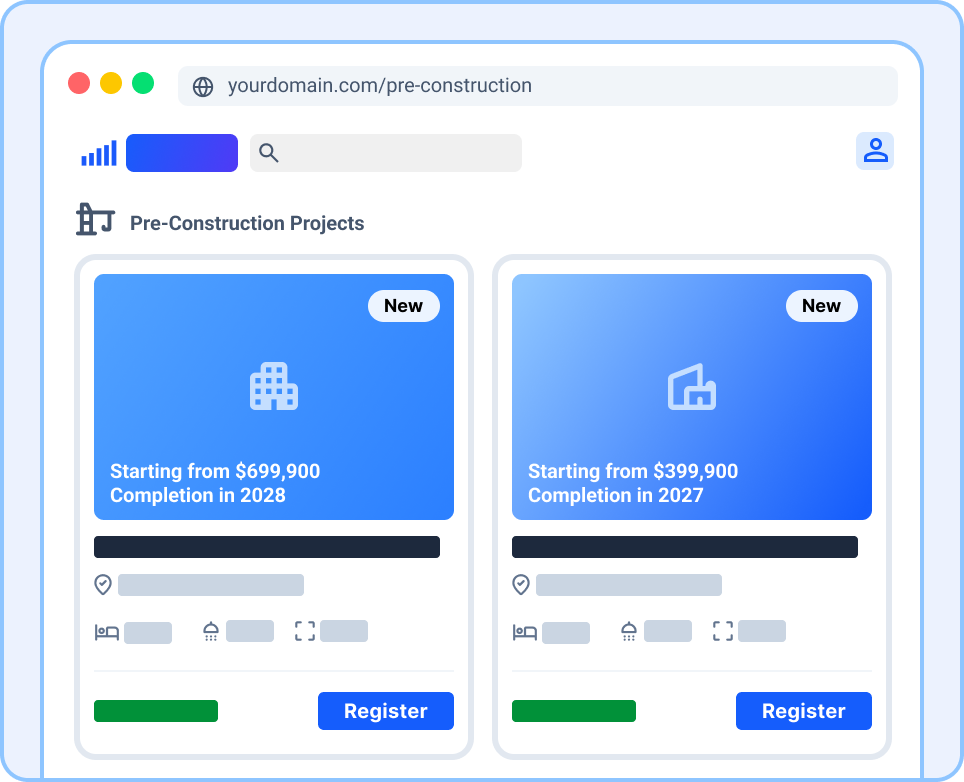This screenshot has height=782, width=964.
Task: Click the apartment building icon on first card
Action: coord(274,387)
